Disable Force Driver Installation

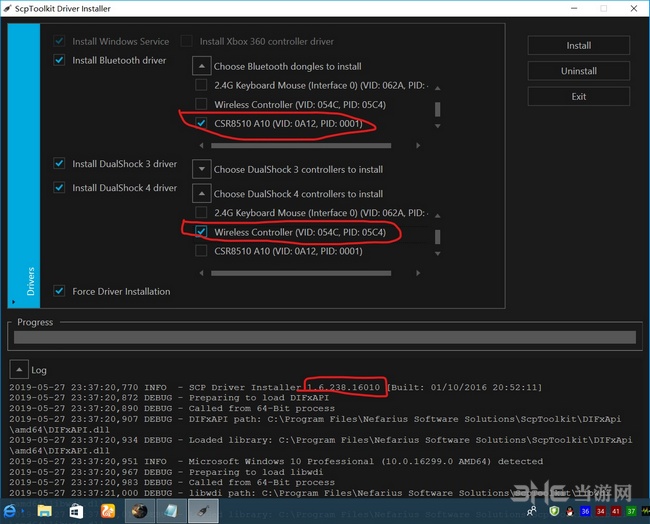(x=59, y=291)
